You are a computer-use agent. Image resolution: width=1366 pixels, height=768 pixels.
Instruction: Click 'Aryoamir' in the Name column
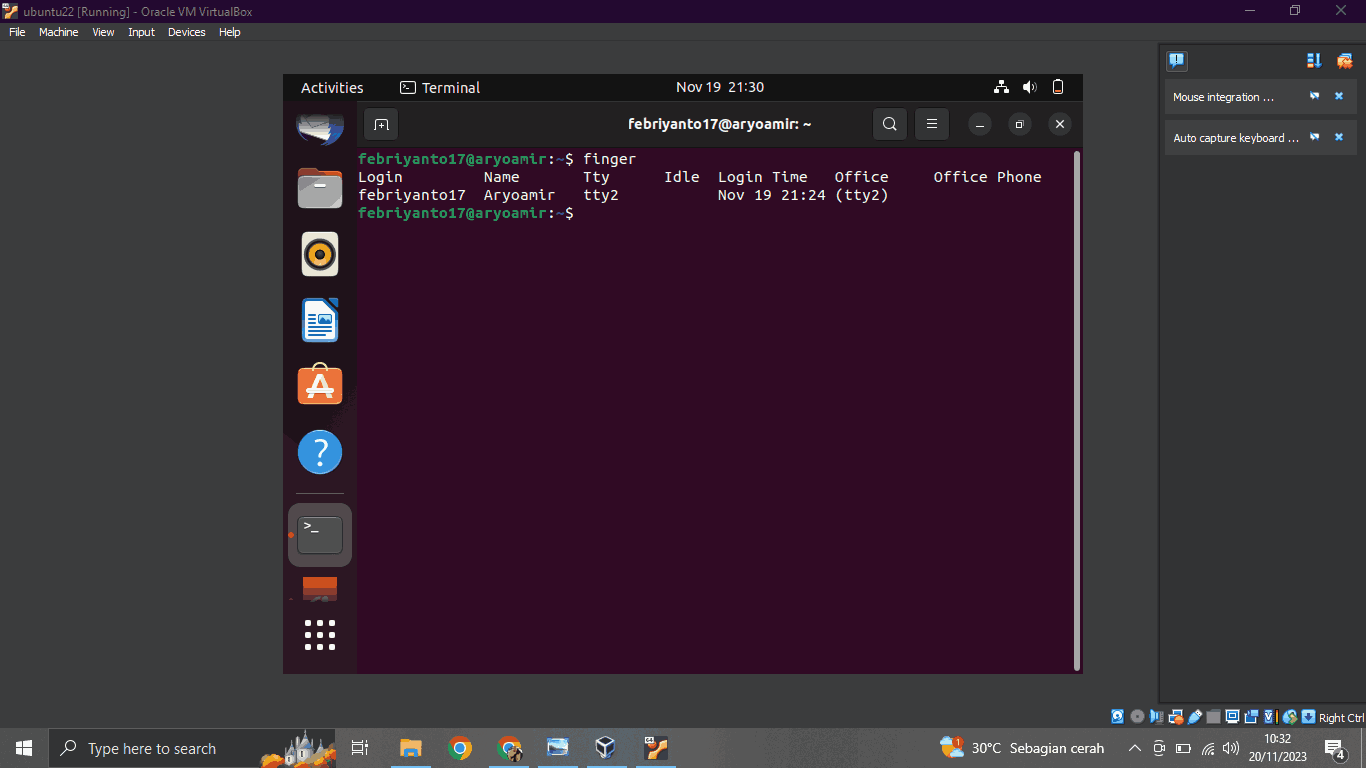519,195
